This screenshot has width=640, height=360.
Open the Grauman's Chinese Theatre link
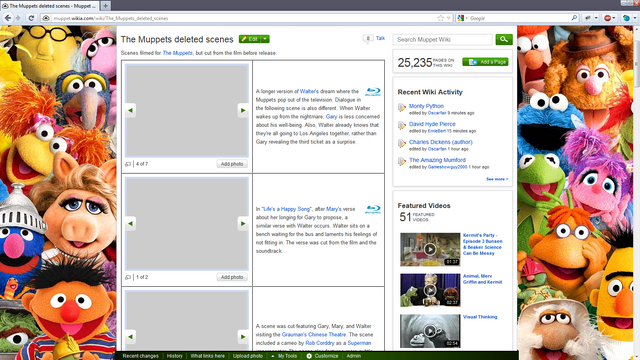(314, 335)
